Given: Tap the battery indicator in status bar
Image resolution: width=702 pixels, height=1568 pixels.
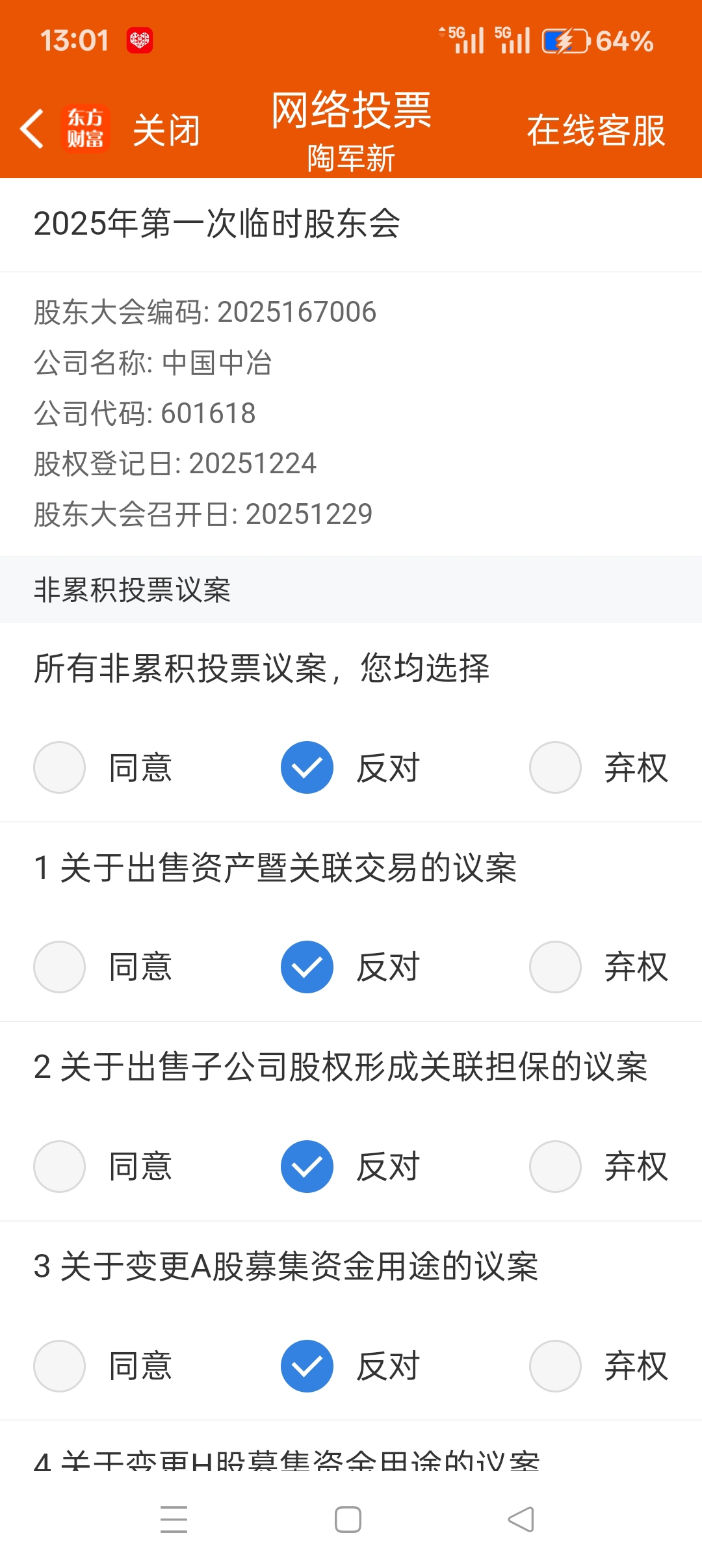Looking at the screenshot, I should (565, 41).
